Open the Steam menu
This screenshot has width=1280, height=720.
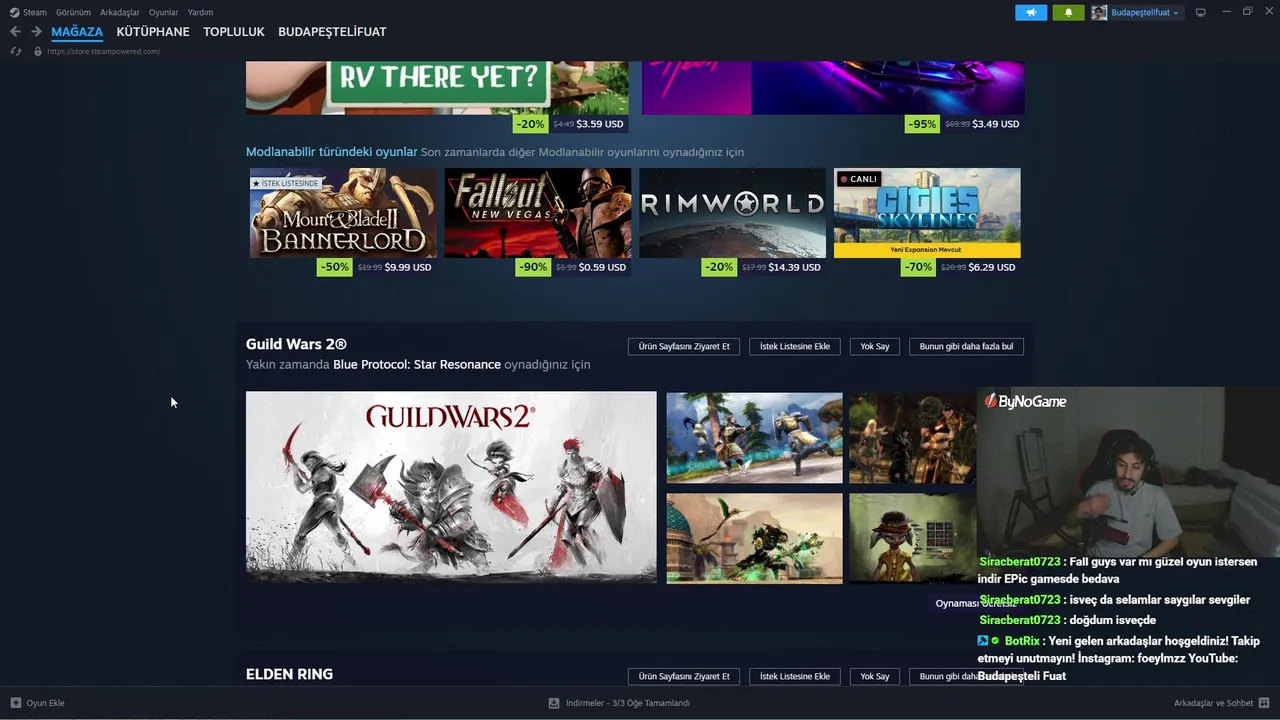pos(35,12)
